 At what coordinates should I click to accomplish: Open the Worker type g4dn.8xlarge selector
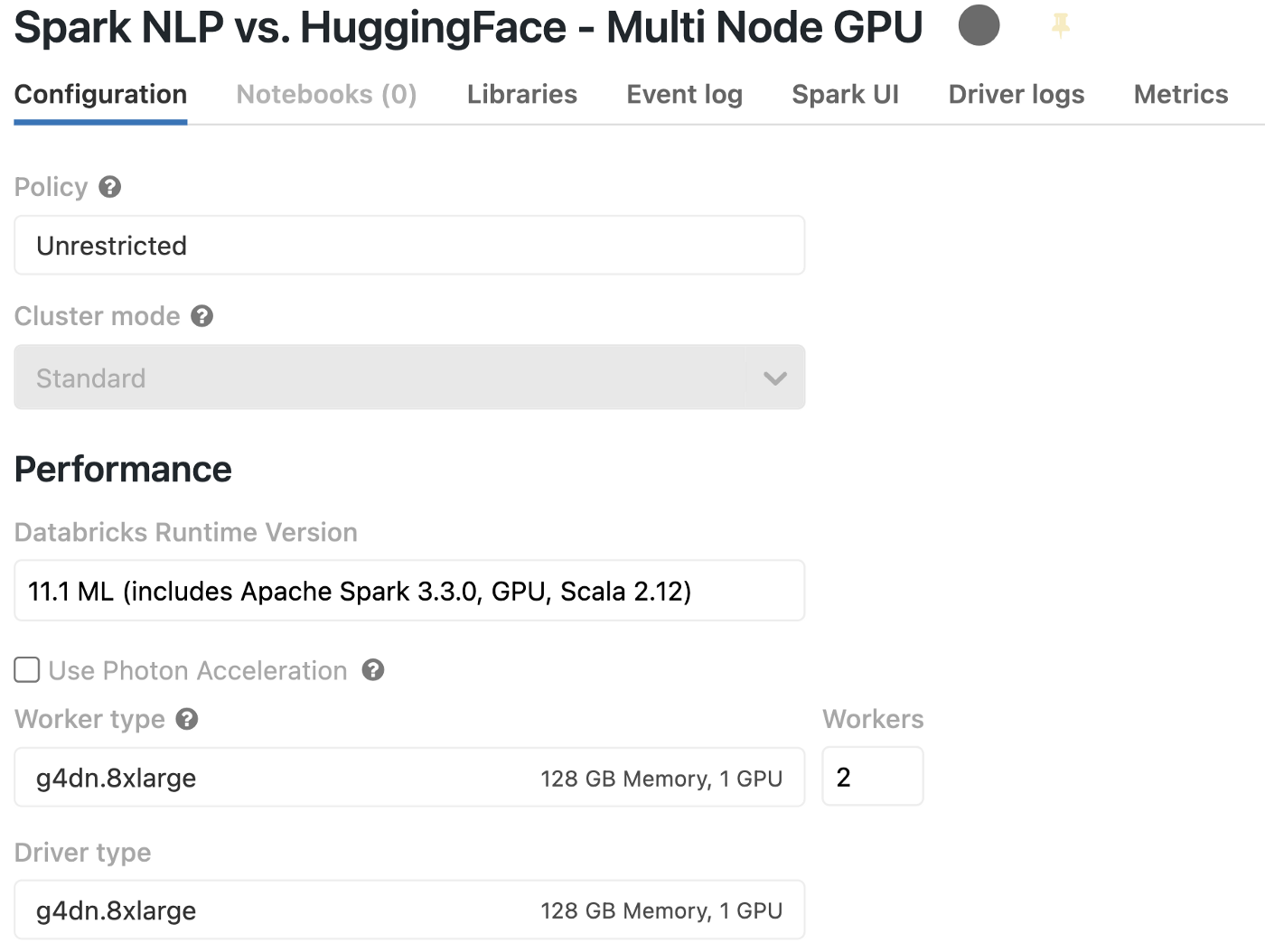[x=409, y=778]
